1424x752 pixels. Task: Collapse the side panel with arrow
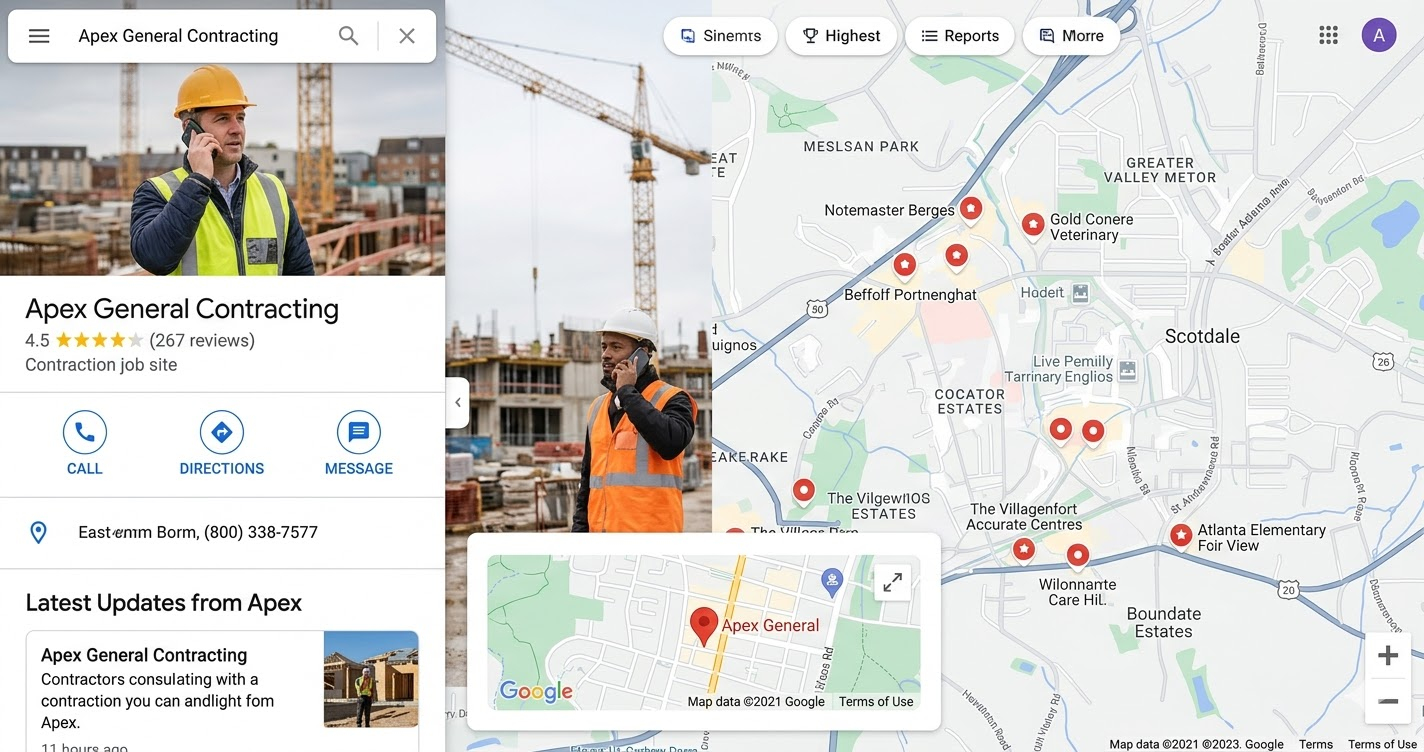458,403
